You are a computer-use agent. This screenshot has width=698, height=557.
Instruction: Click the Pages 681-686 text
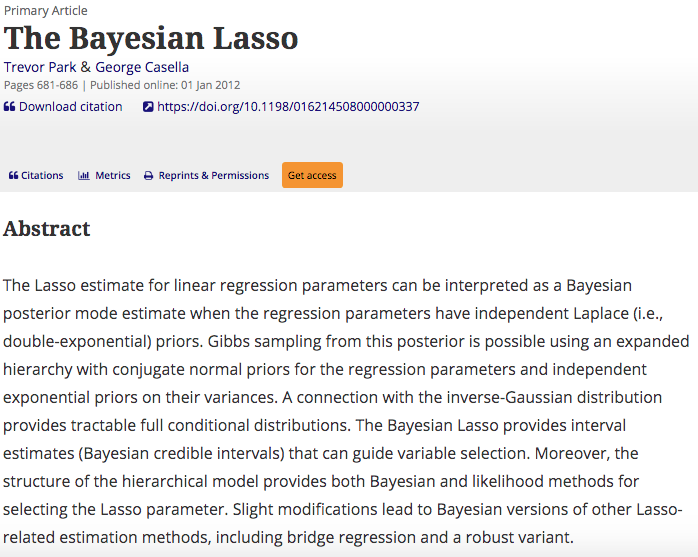[x=41, y=85]
